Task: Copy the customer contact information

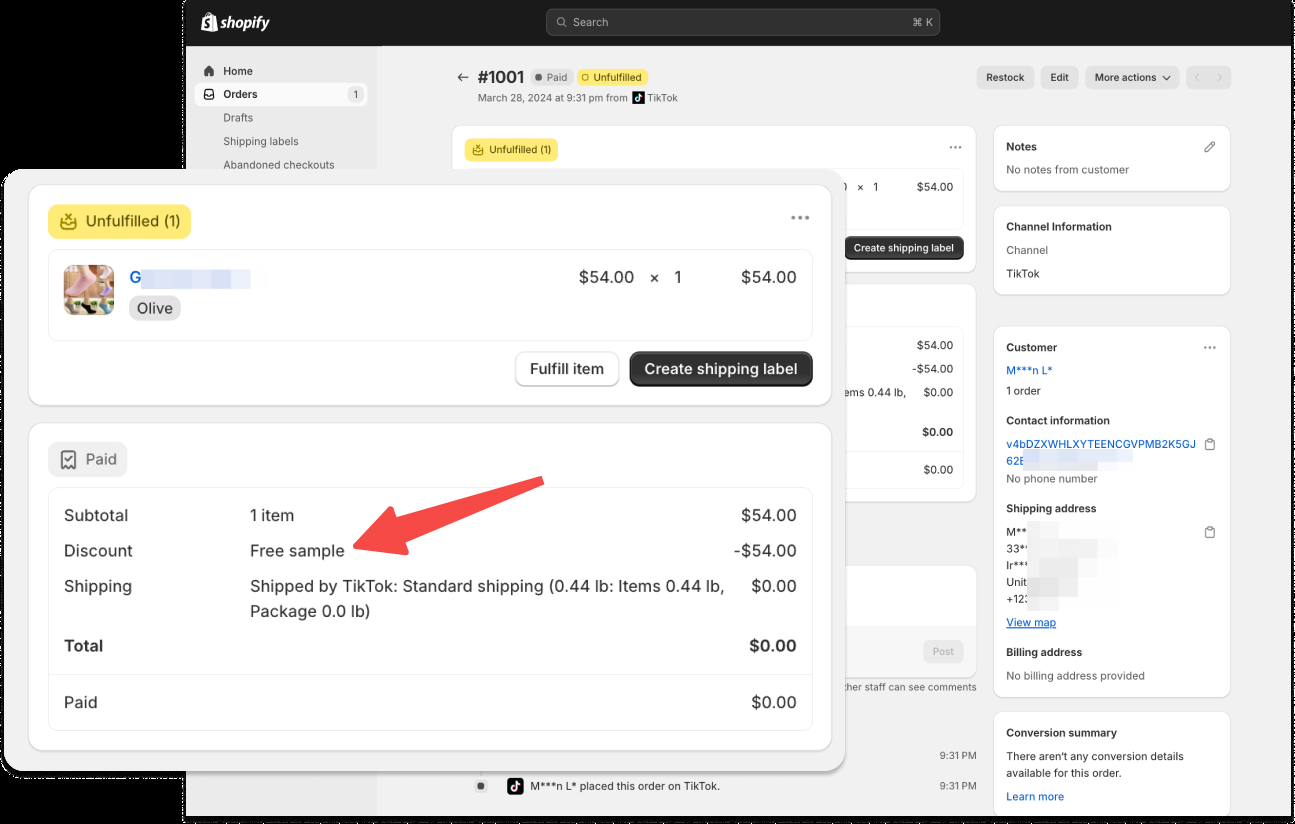Action: [x=1209, y=444]
